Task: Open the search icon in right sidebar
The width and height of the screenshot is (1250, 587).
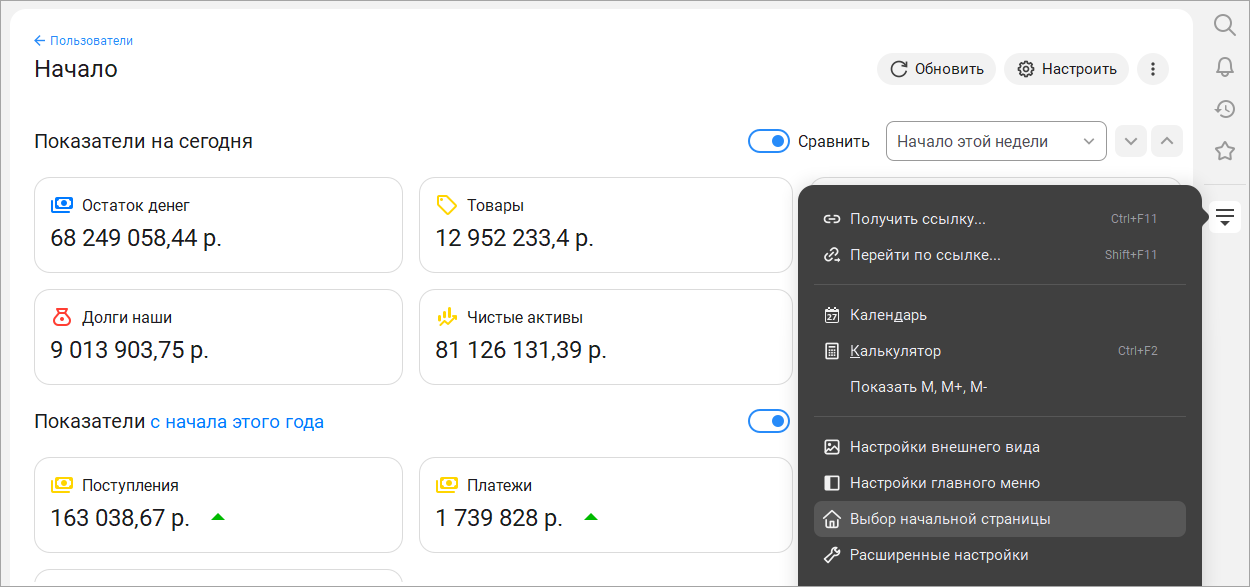Action: (x=1225, y=25)
